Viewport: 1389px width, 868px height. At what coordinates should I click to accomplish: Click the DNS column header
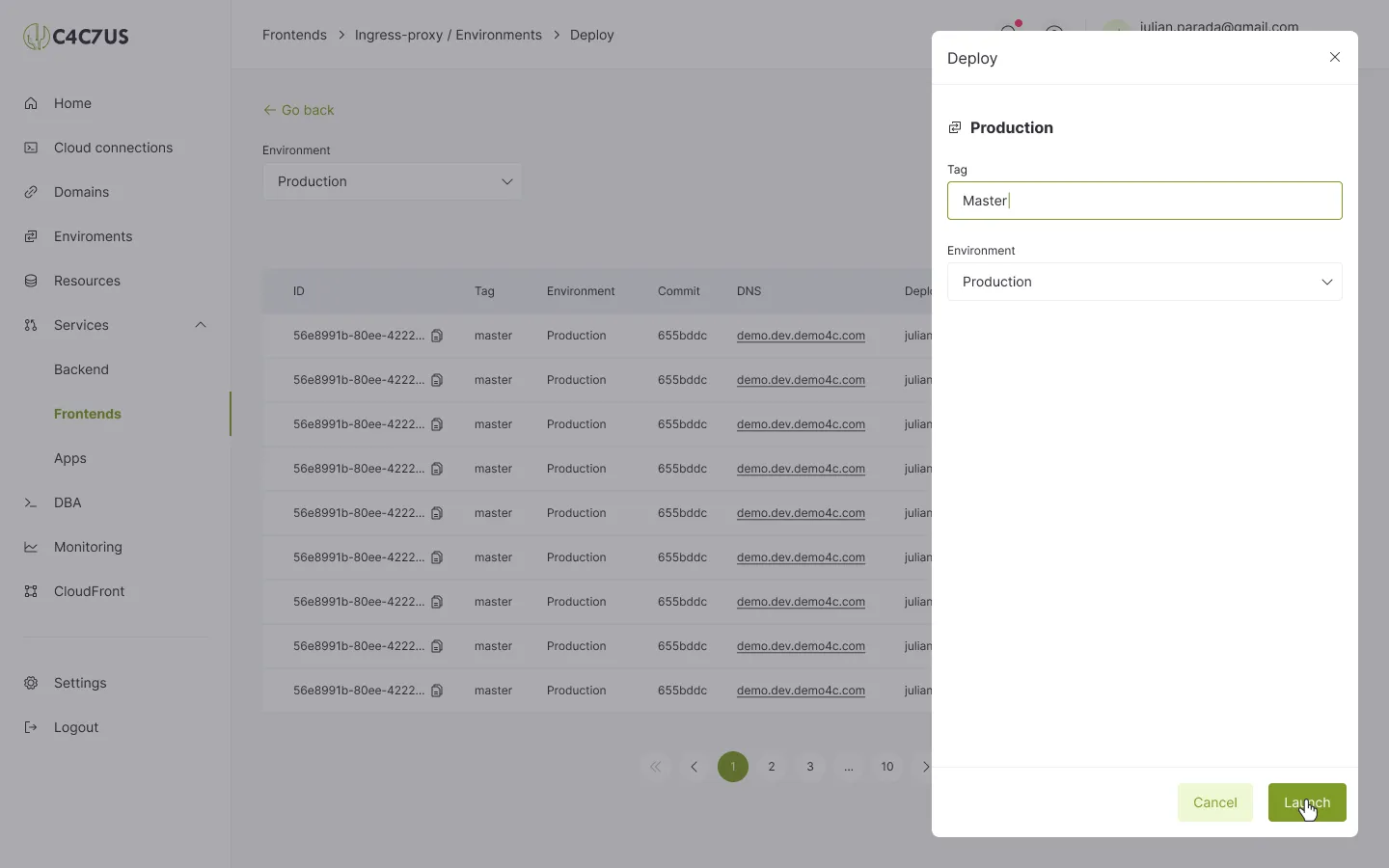749,291
